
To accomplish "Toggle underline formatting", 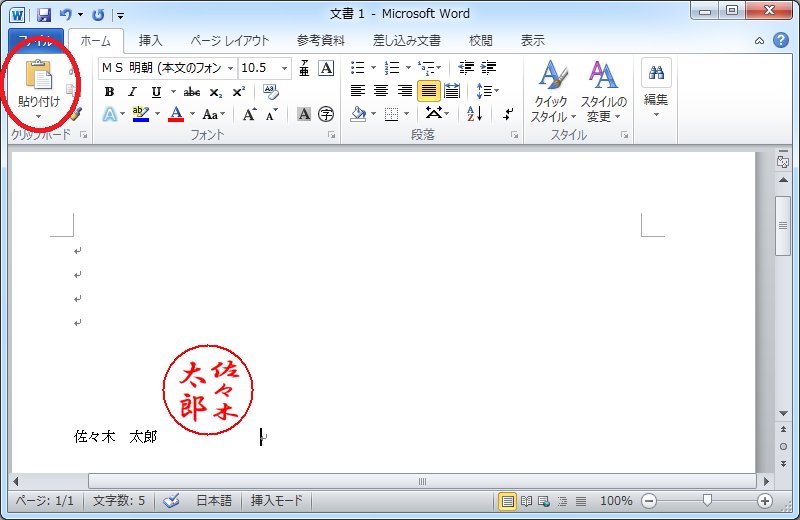I will pyautogui.click(x=156, y=92).
